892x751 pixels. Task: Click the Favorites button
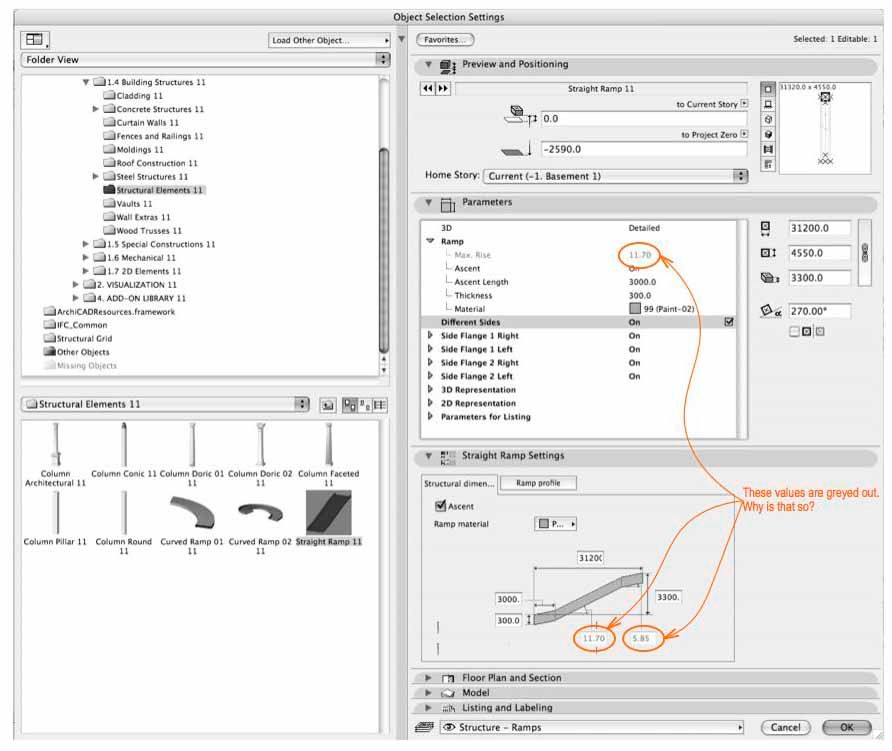coord(445,40)
